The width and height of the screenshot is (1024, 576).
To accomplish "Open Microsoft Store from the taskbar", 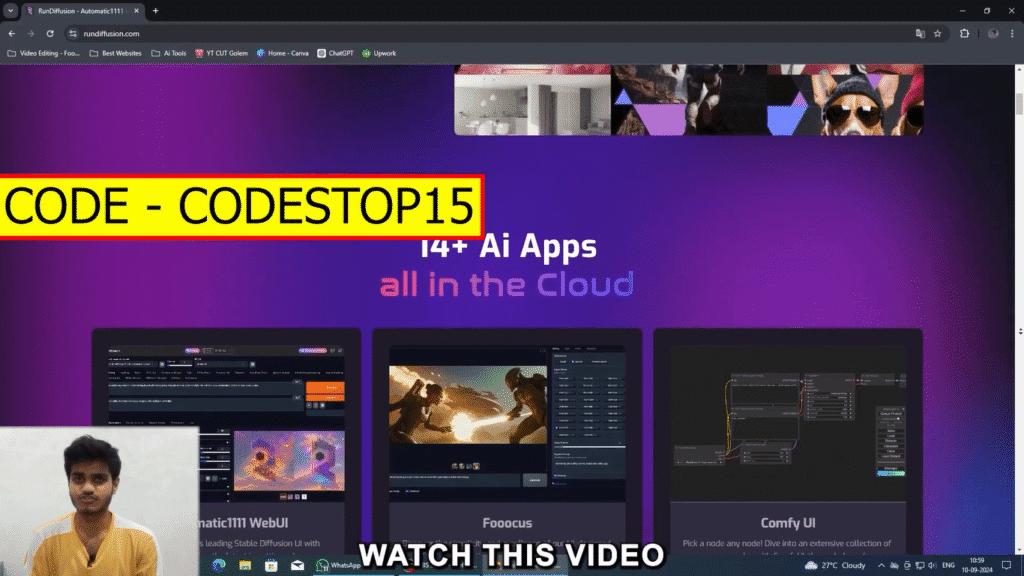I will (x=271, y=565).
